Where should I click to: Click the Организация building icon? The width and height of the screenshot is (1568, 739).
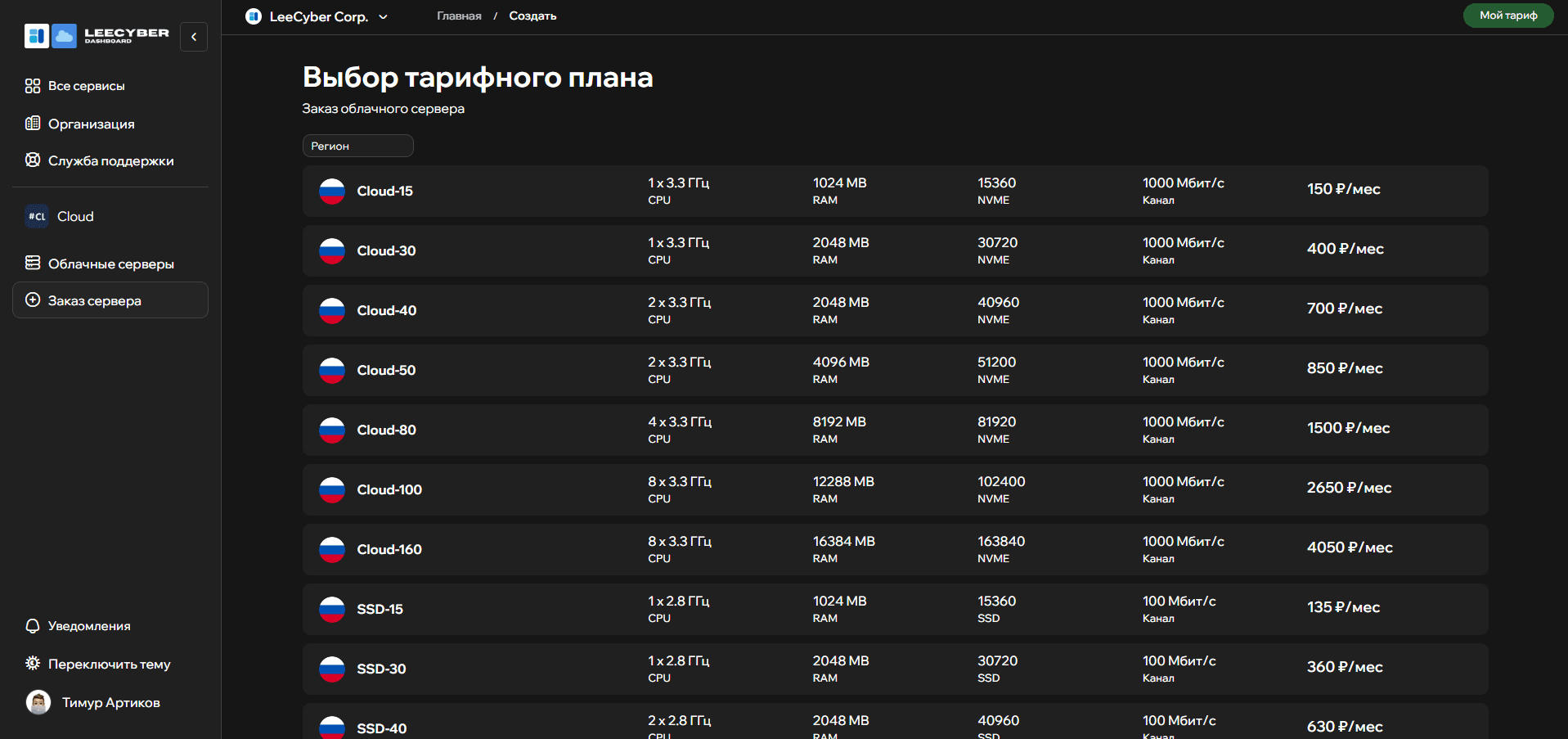coord(33,124)
